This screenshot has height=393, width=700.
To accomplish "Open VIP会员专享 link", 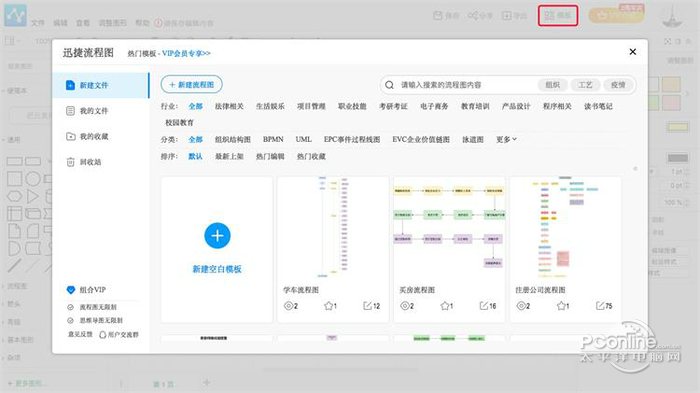I will [x=186, y=53].
